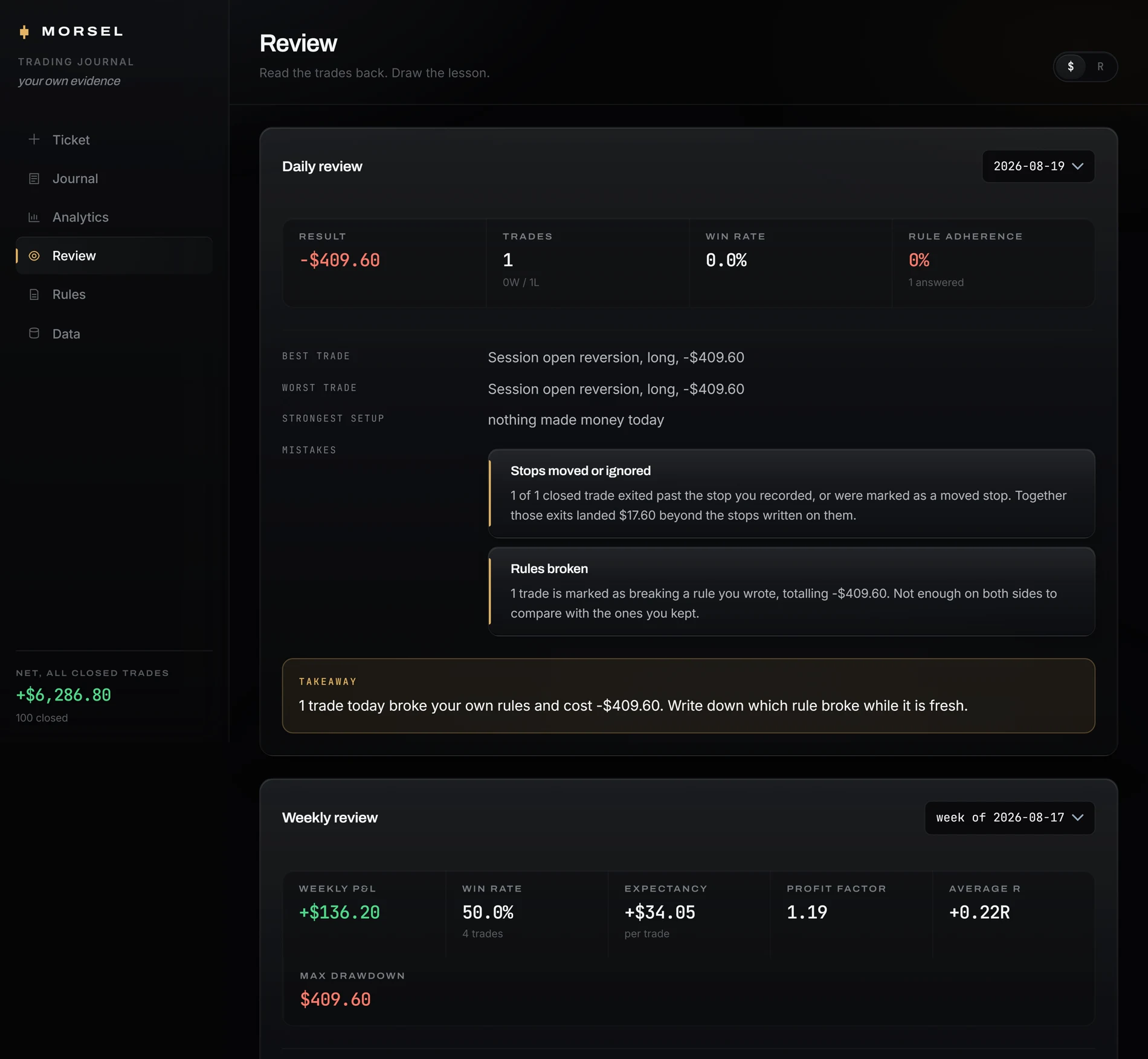1148x1059 pixels.
Task: Click the daily review date chevron arrow
Action: coord(1077,166)
